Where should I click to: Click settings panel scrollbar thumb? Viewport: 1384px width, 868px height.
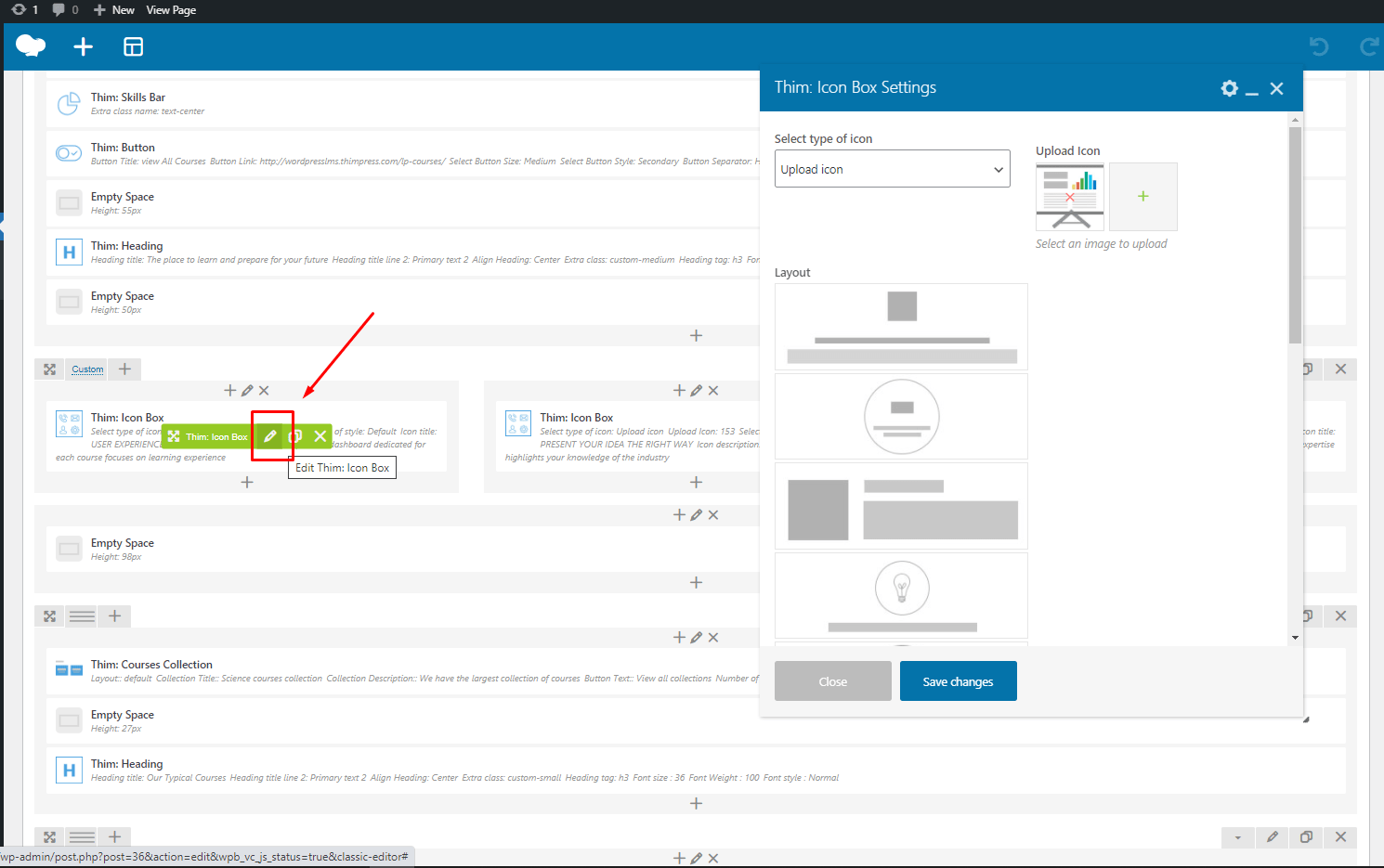(1295, 235)
